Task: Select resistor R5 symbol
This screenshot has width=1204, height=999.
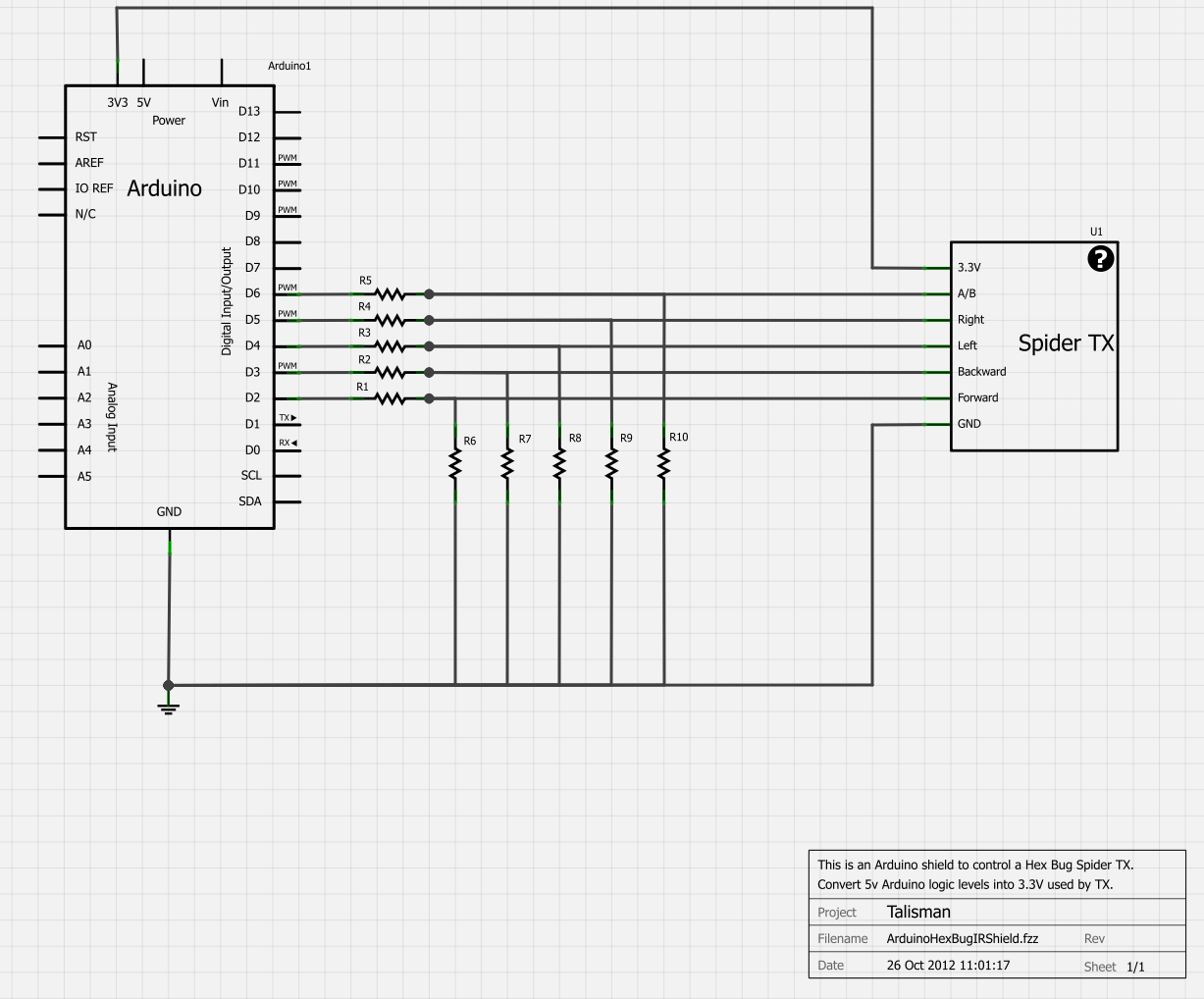Action: [x=391, y=293]
